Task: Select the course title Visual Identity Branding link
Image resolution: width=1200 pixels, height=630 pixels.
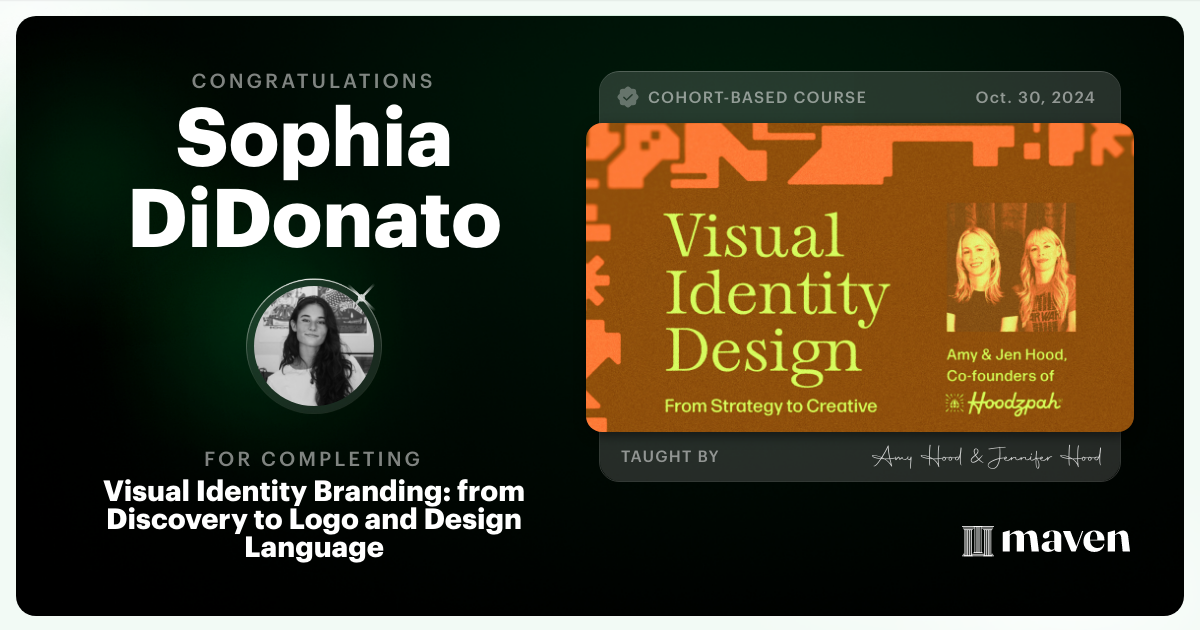Action: pos(314,519)
